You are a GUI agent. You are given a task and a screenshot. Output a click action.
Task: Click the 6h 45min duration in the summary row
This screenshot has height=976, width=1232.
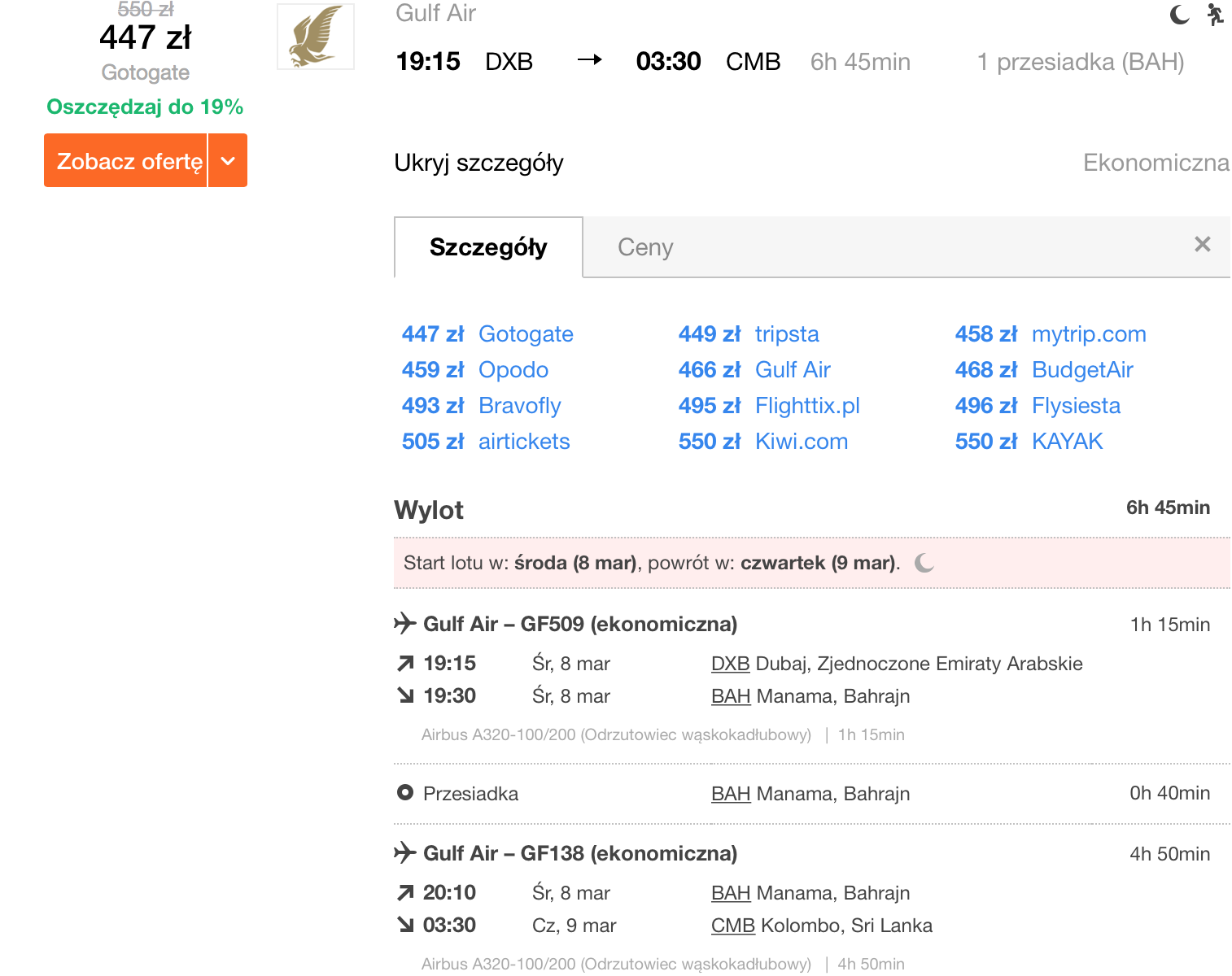point(860,62)
